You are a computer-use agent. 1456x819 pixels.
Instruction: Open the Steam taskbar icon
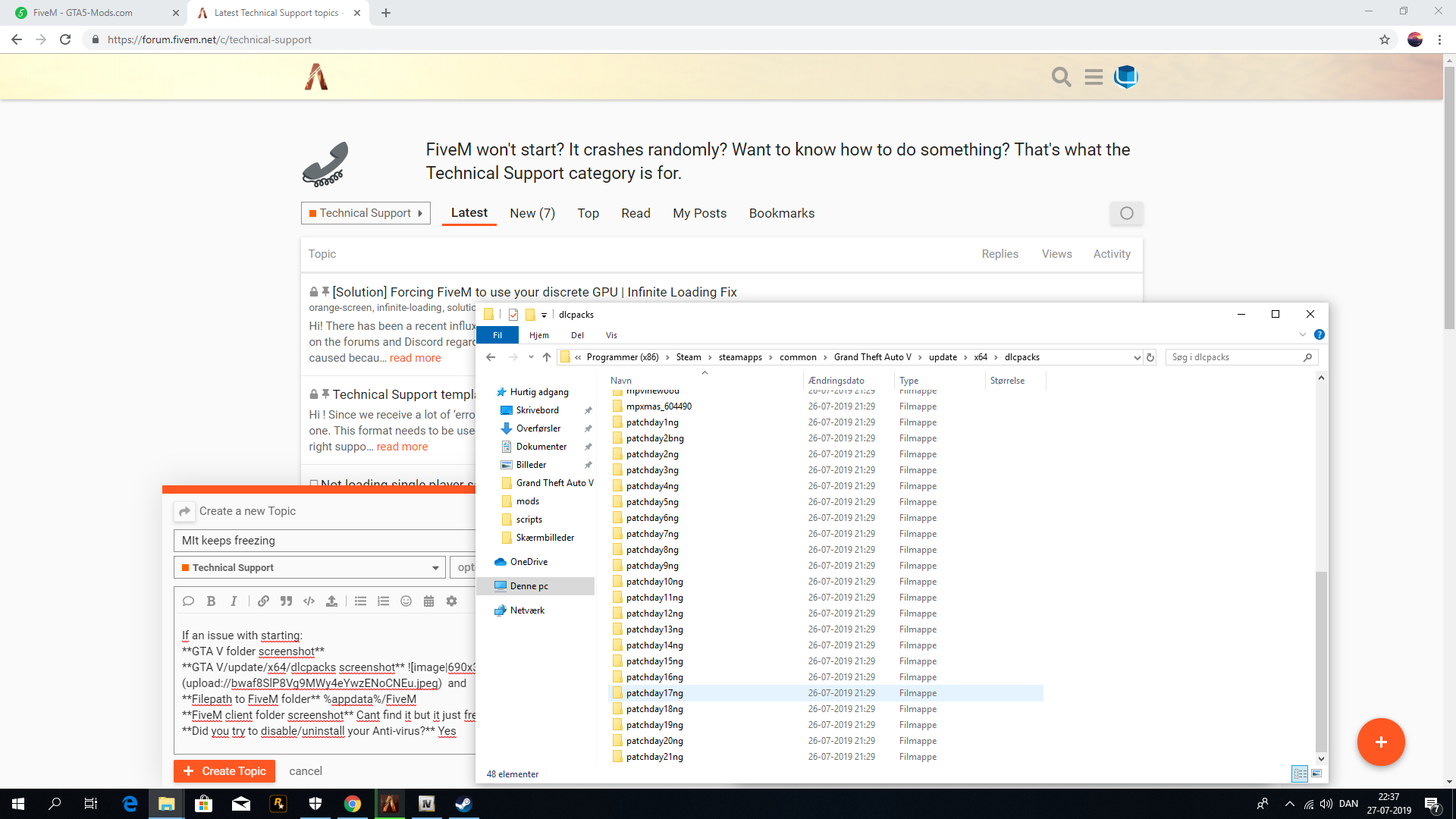(463, 804)
